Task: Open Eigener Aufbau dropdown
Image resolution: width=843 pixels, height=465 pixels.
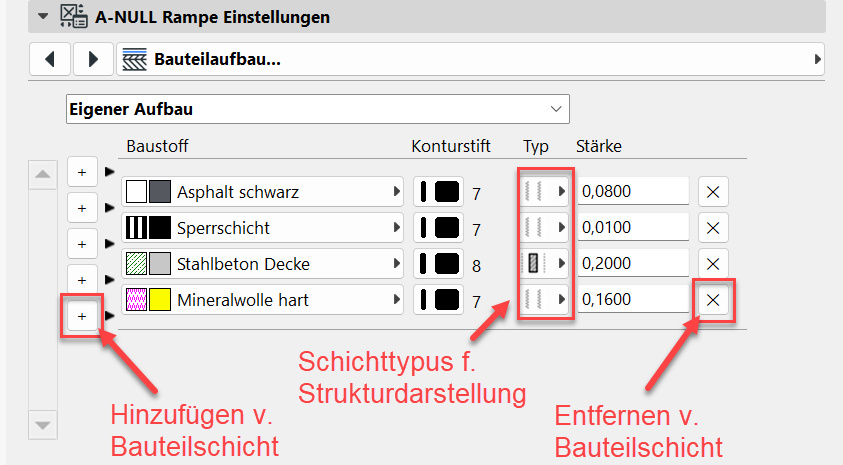Action: point(316,108)
